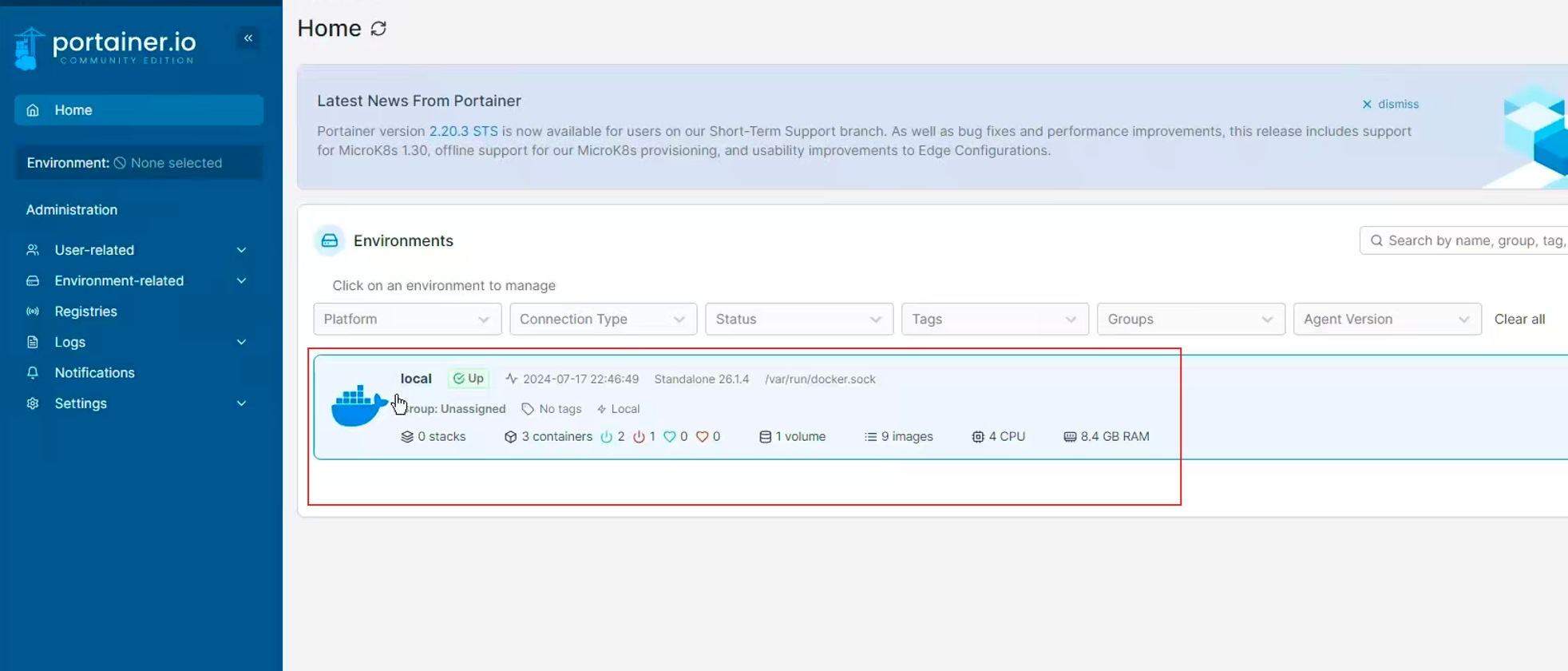Viewport: 1568px width, 671px height.
Task: Open Environment-related menu item
Action: coord(139,280)
